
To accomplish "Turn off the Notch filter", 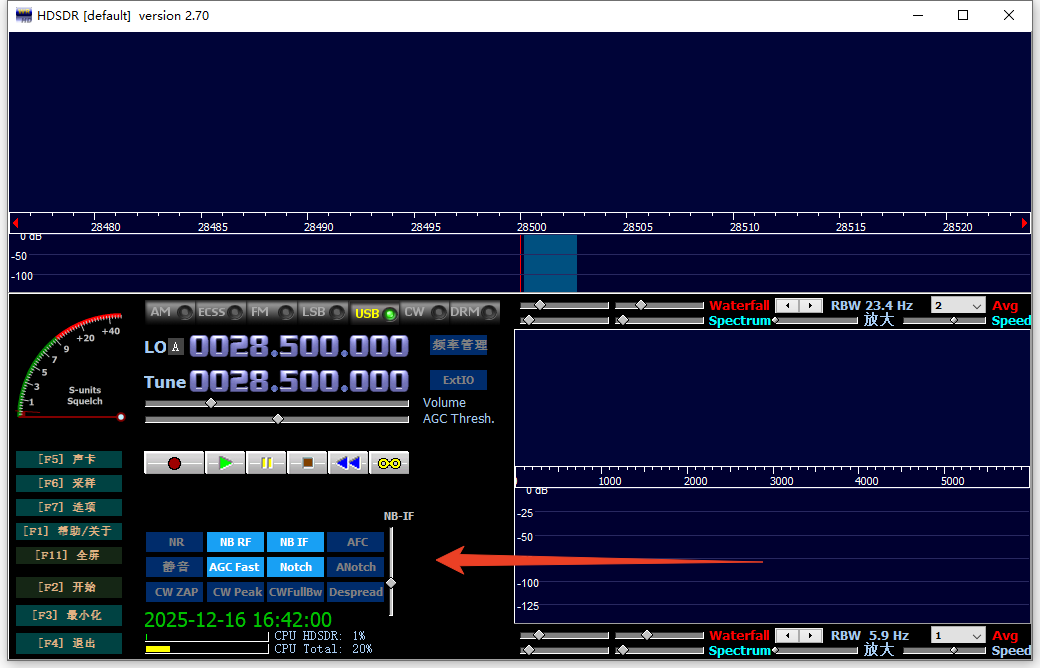I will click(295, 567).
